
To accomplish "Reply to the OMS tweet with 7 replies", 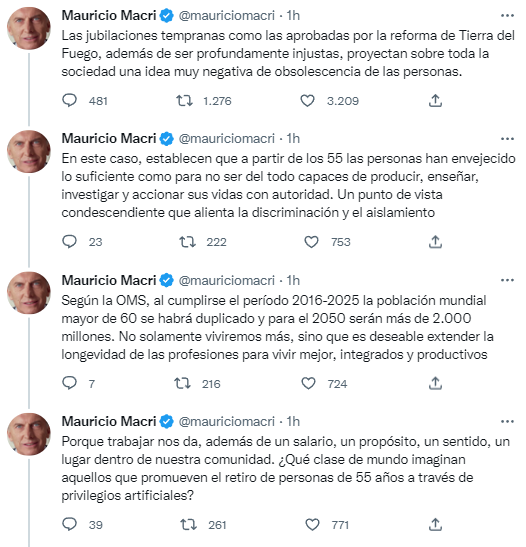I will [x=69, y=383].
